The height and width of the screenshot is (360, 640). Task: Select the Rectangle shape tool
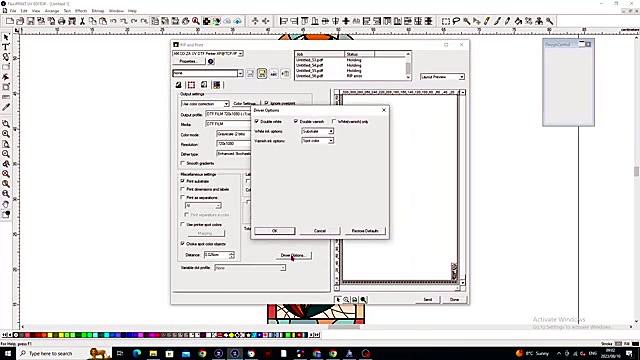pos(6,67)
